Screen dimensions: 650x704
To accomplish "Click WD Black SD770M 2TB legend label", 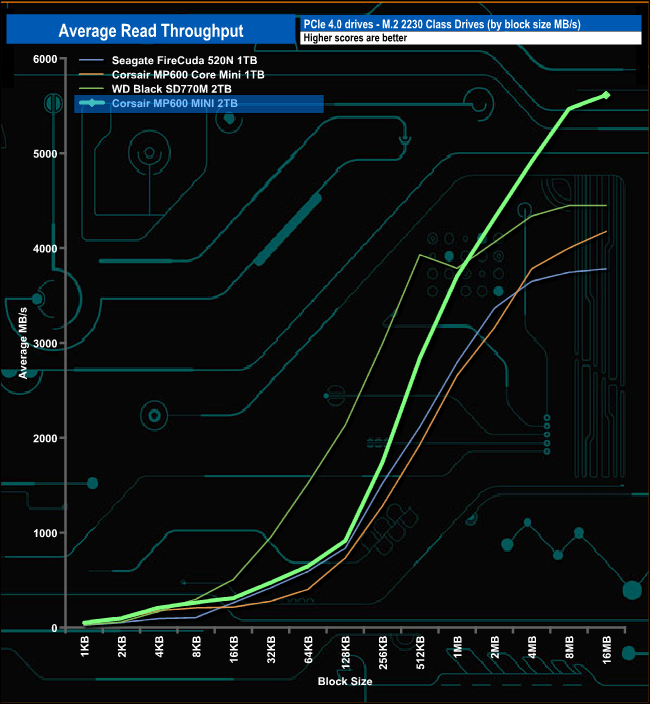I will pyautogui.click(x=171, y=89).
